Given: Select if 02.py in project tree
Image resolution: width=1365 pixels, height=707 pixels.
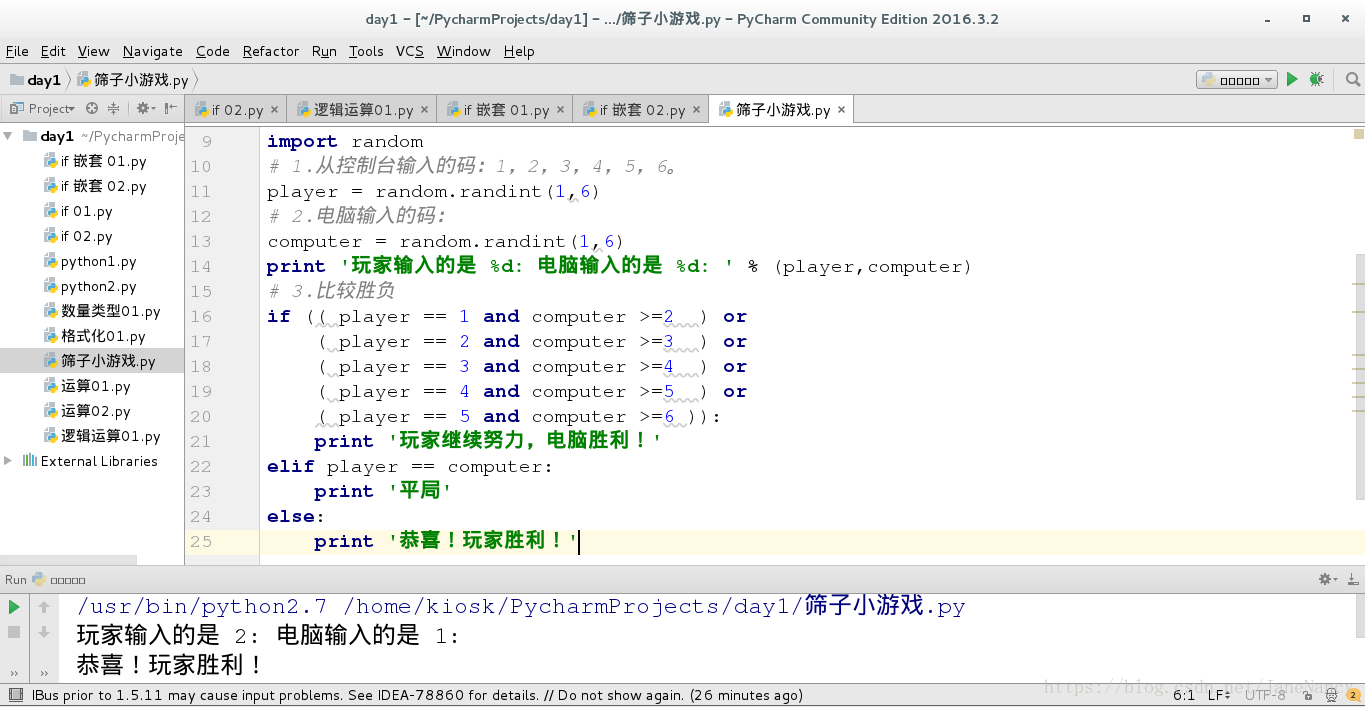Looking at the screenshot, I should pos(78,236).
